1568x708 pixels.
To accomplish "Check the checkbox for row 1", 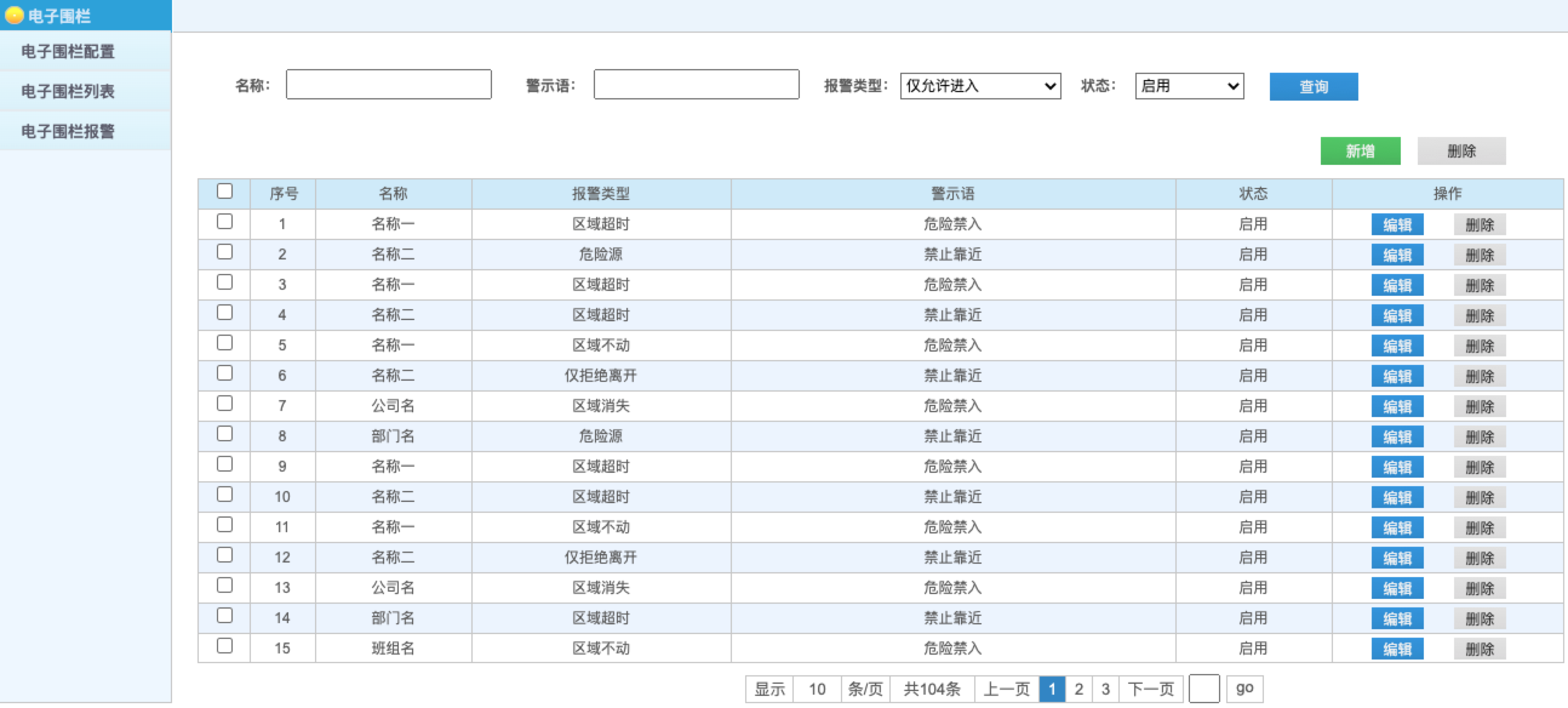I will 225,222.
